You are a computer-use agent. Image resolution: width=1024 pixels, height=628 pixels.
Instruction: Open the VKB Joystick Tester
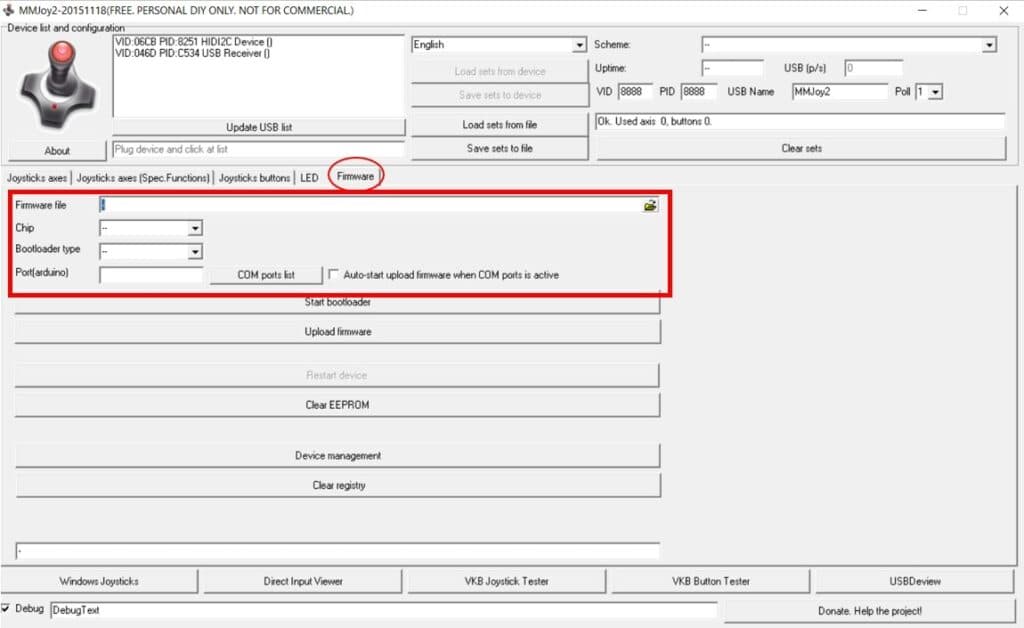coord(506,581)
